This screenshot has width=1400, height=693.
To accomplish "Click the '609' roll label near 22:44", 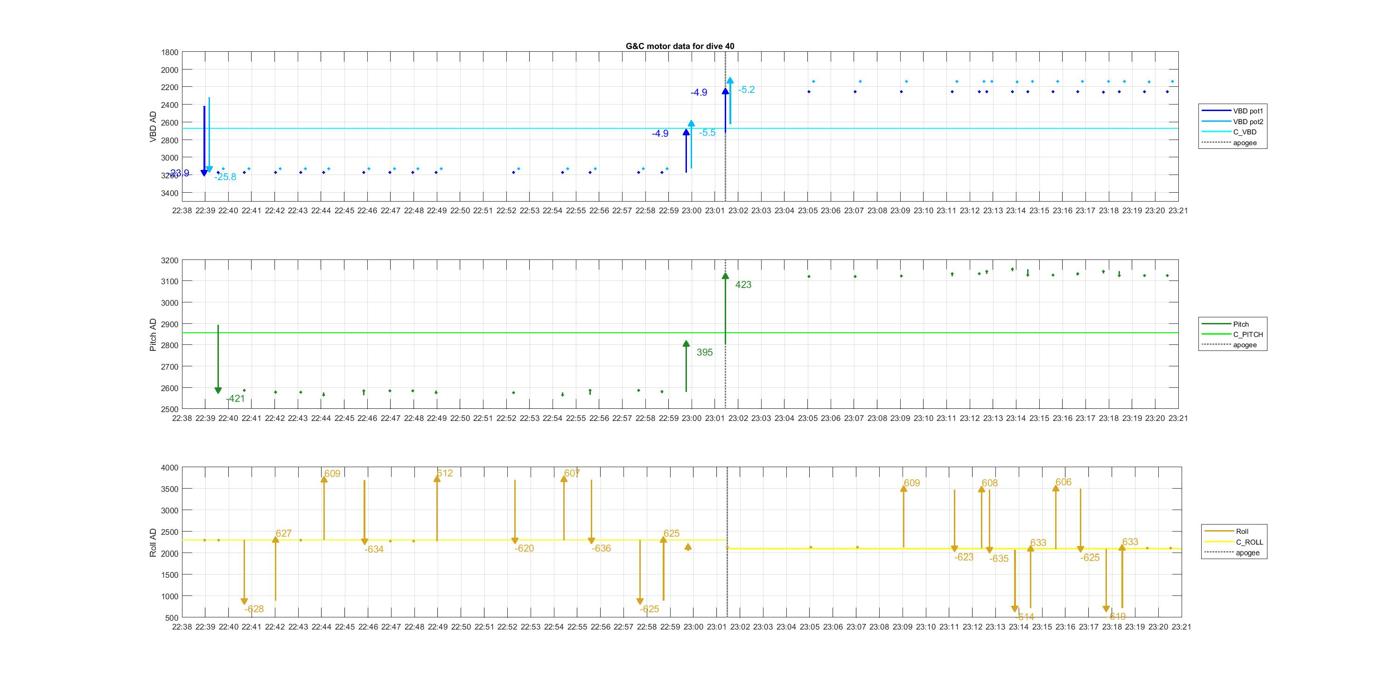I will click(x=332, y=473).
